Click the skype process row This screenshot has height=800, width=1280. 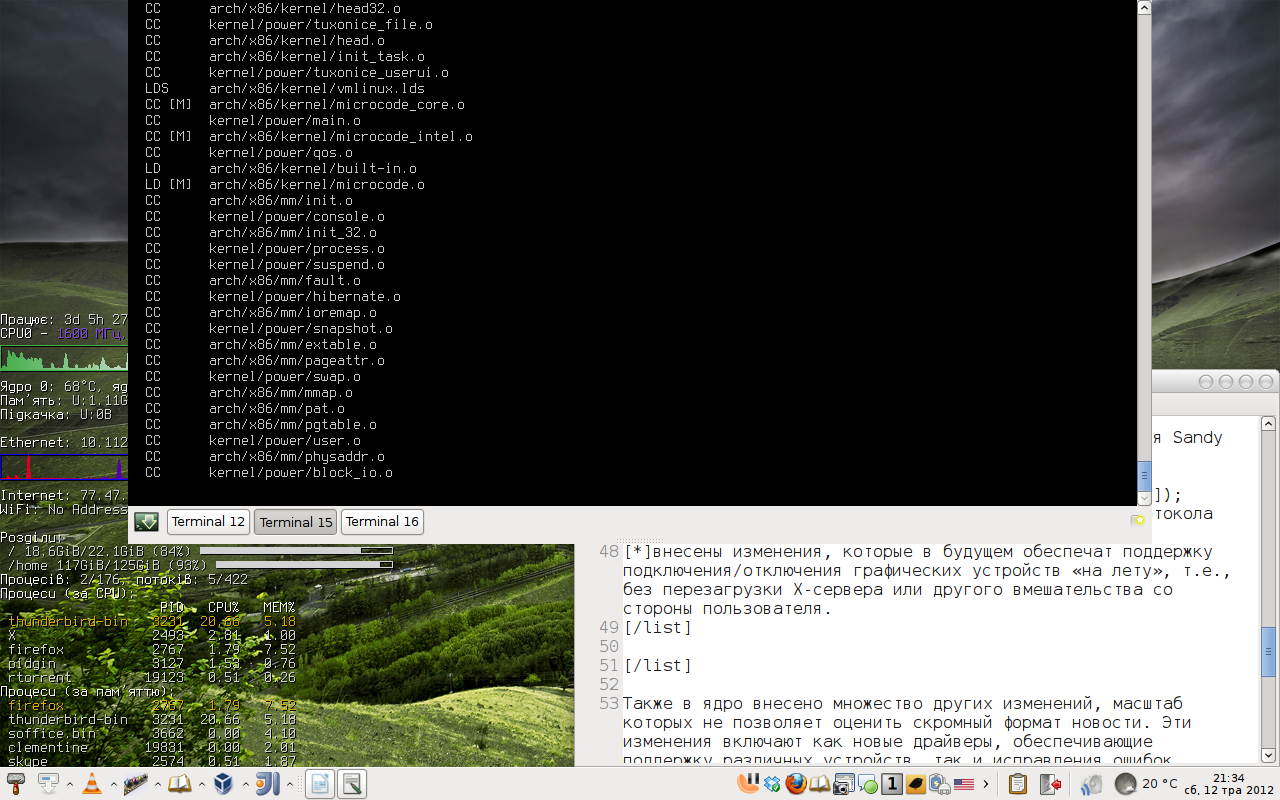tap(152, 761)
